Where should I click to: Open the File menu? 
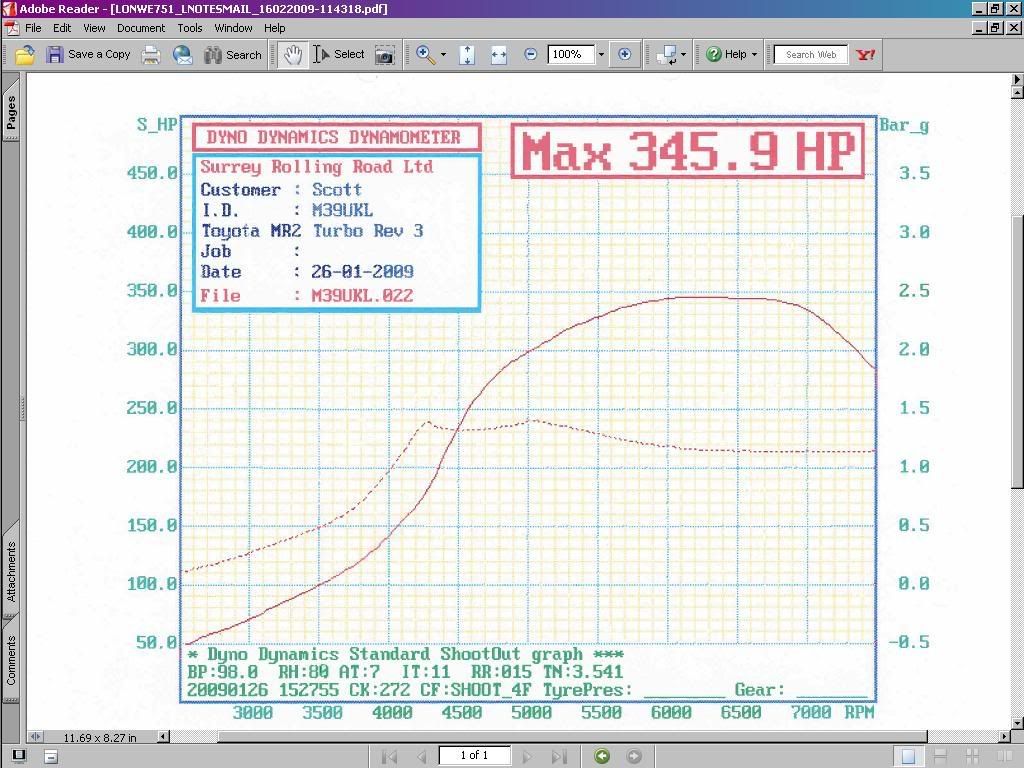click(x=33, y=28)
